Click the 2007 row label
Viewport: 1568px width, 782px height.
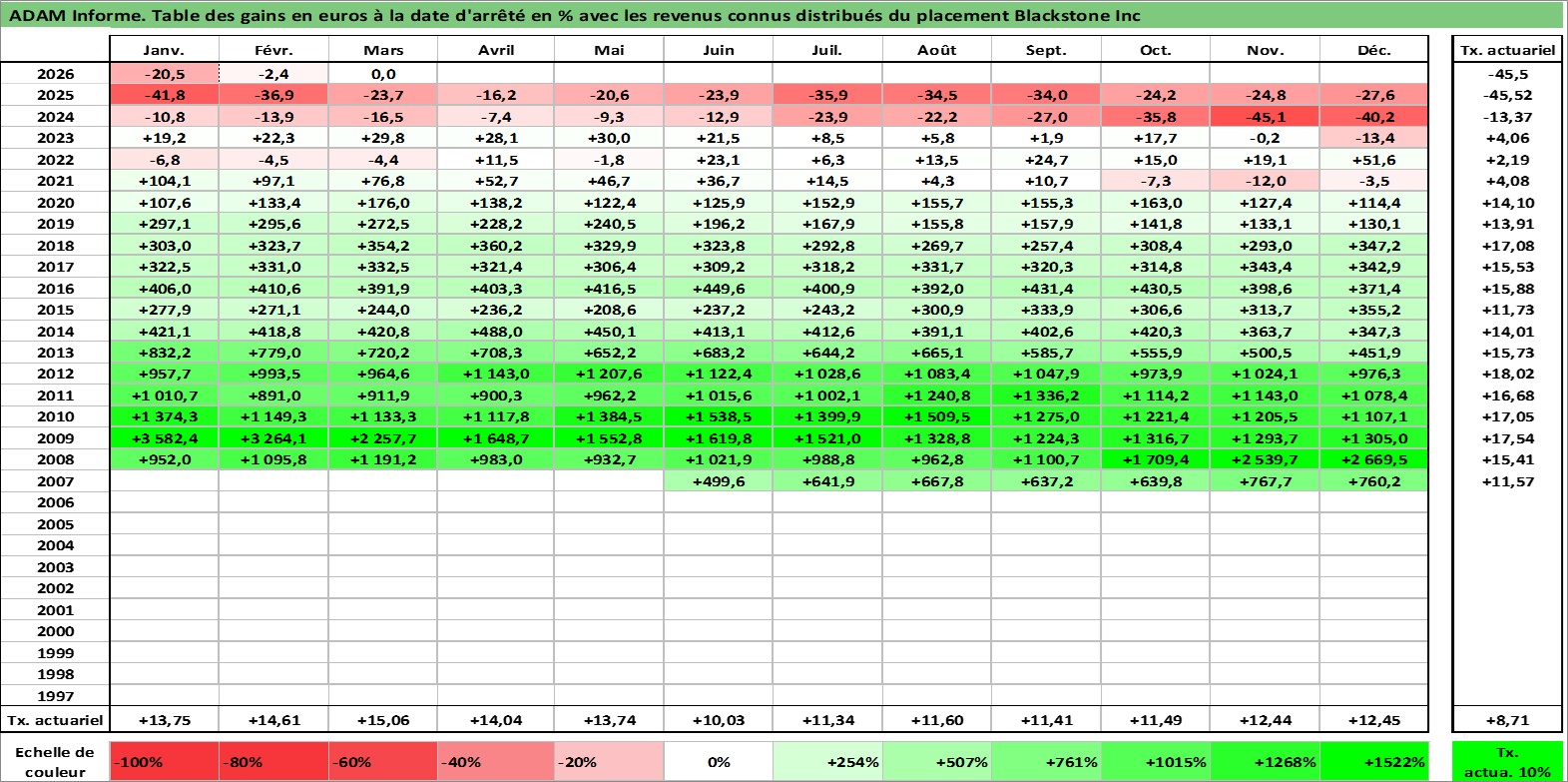pos(55,481)
